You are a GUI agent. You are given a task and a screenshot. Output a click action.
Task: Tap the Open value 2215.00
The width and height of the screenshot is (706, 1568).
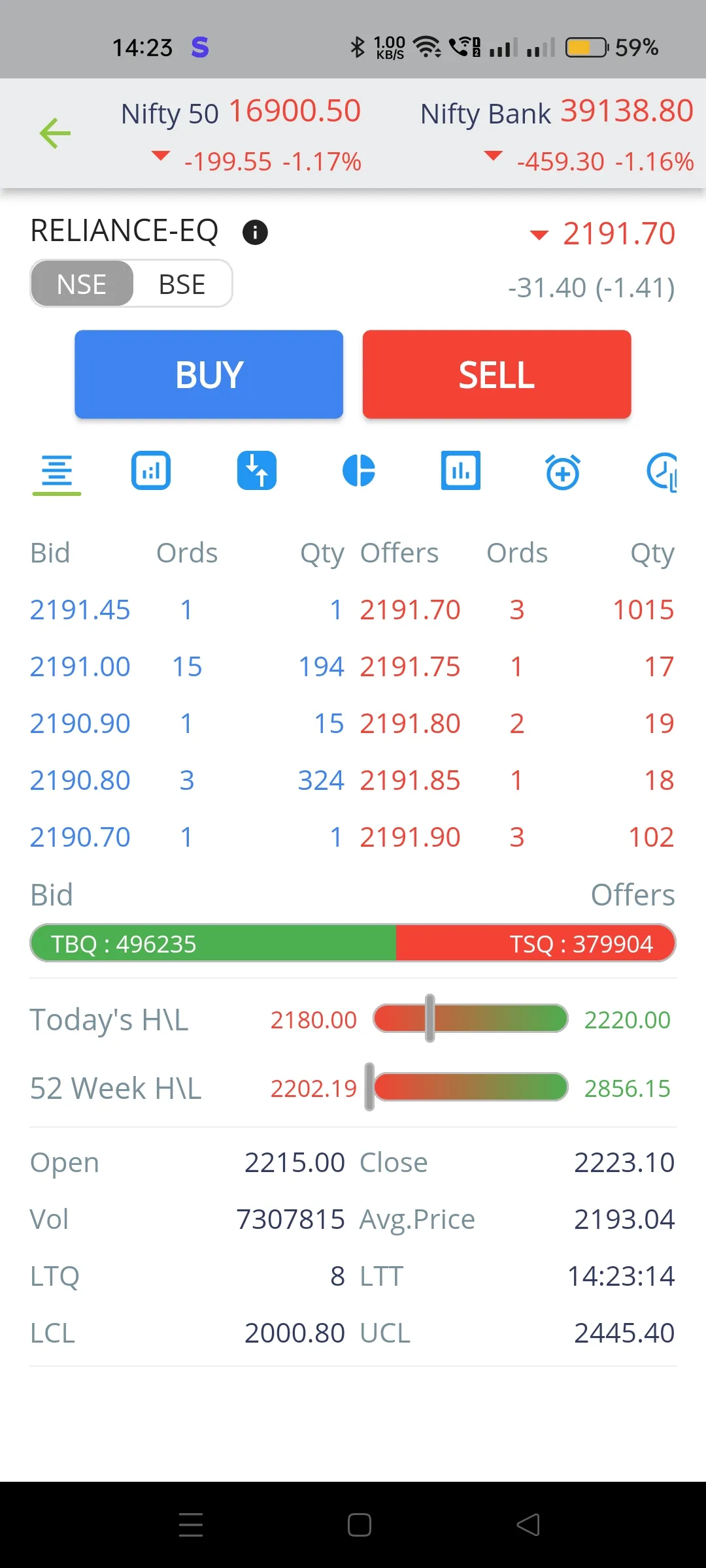click(294, 1162)
